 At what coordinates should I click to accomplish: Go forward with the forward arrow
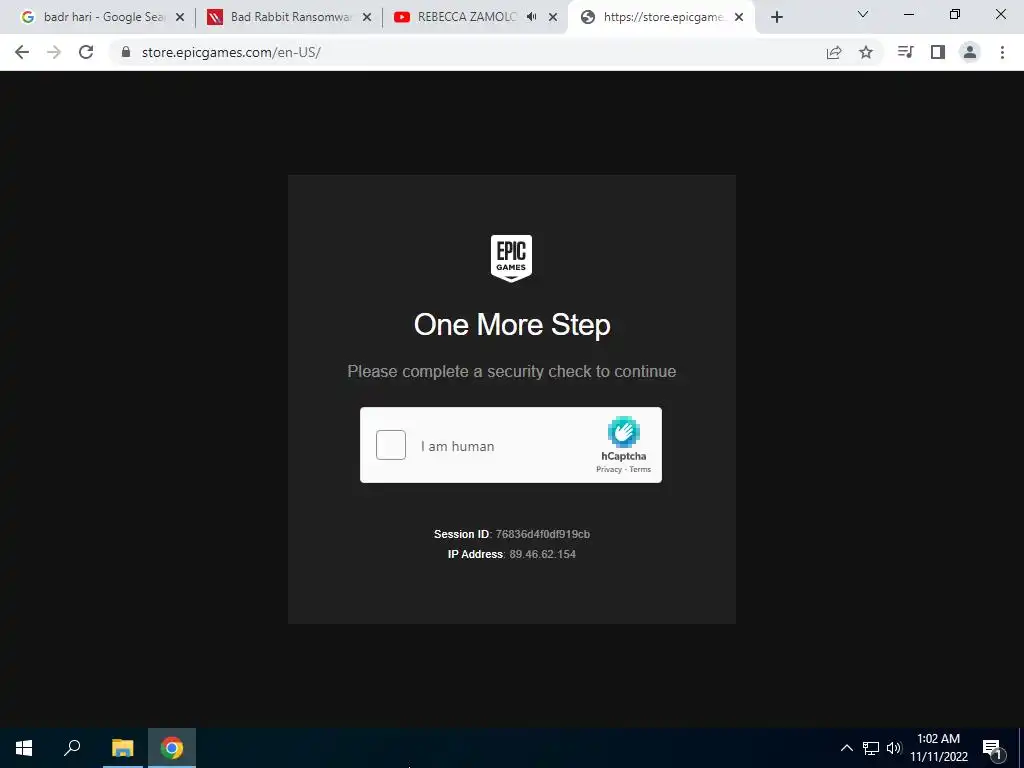point(54,52)
